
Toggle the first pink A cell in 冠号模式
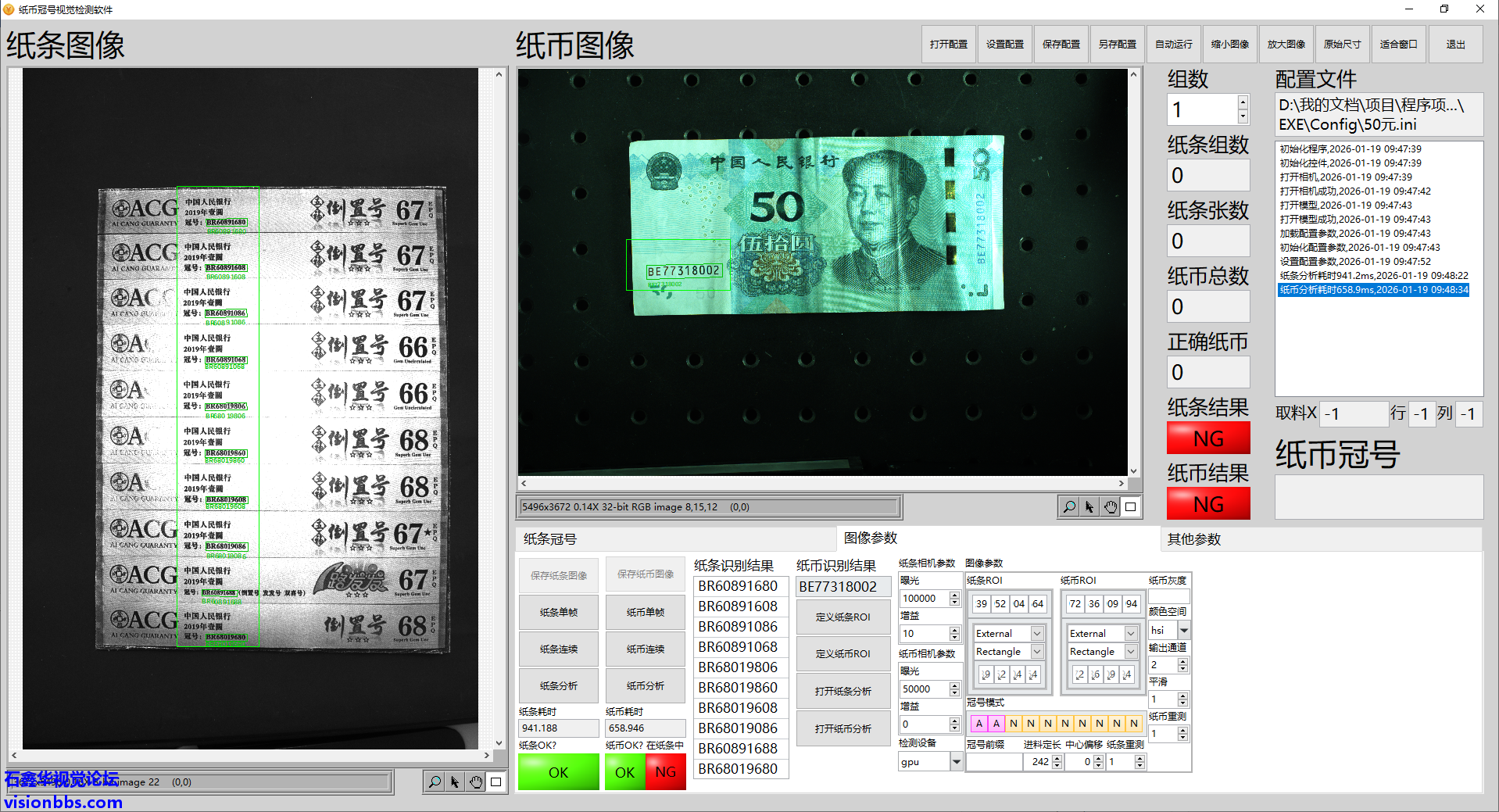pos(978,724)
